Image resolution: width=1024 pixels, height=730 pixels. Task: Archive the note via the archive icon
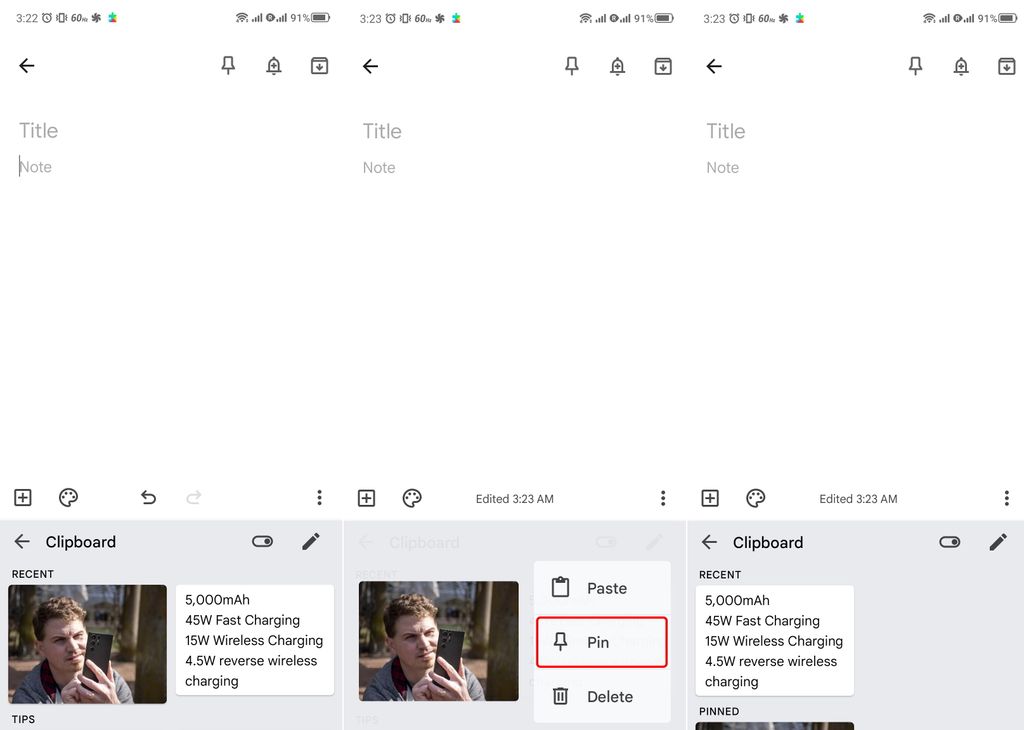coord(320,65)
